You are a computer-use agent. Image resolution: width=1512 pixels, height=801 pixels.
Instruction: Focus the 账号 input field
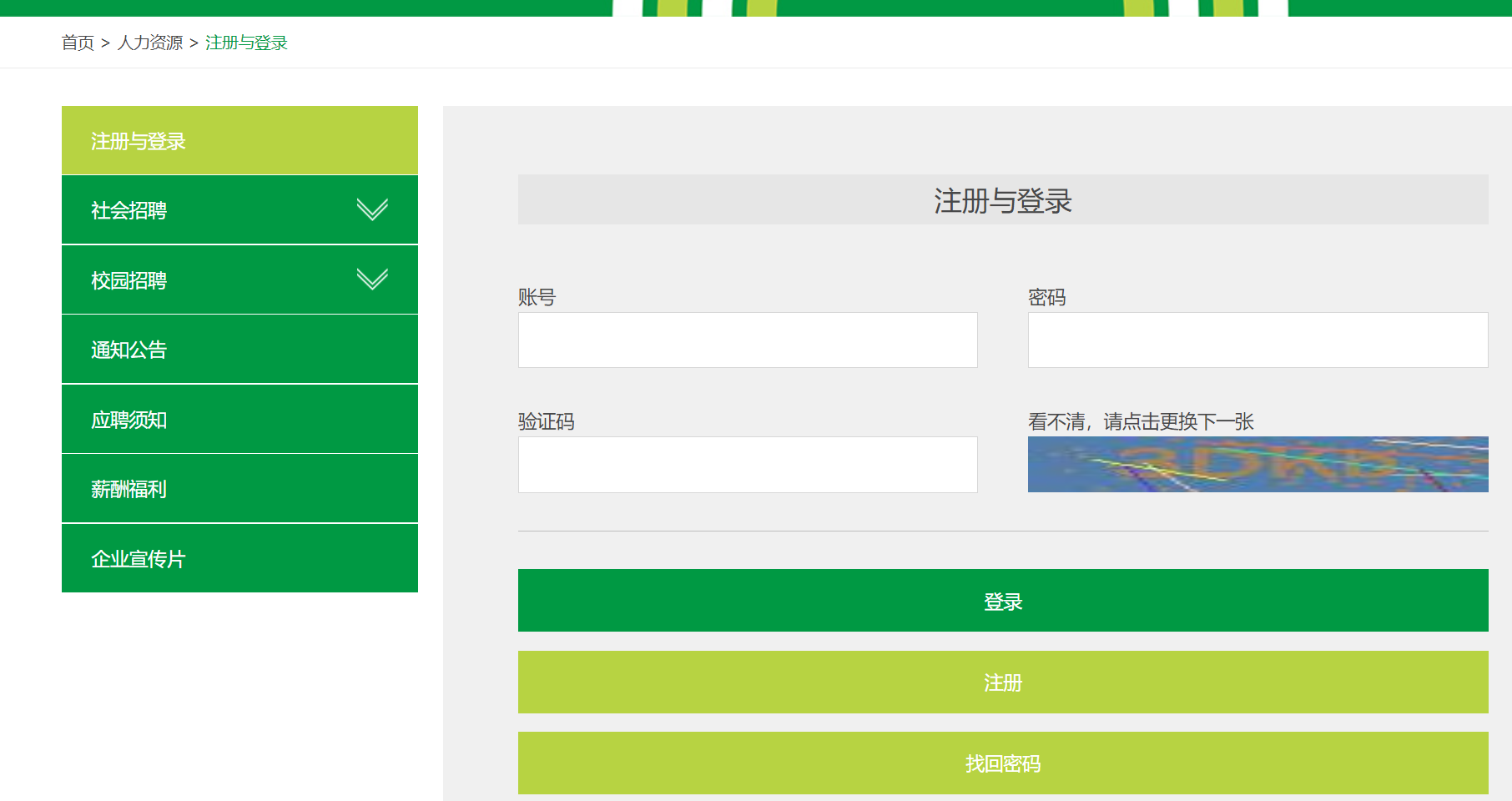[748, 340]
